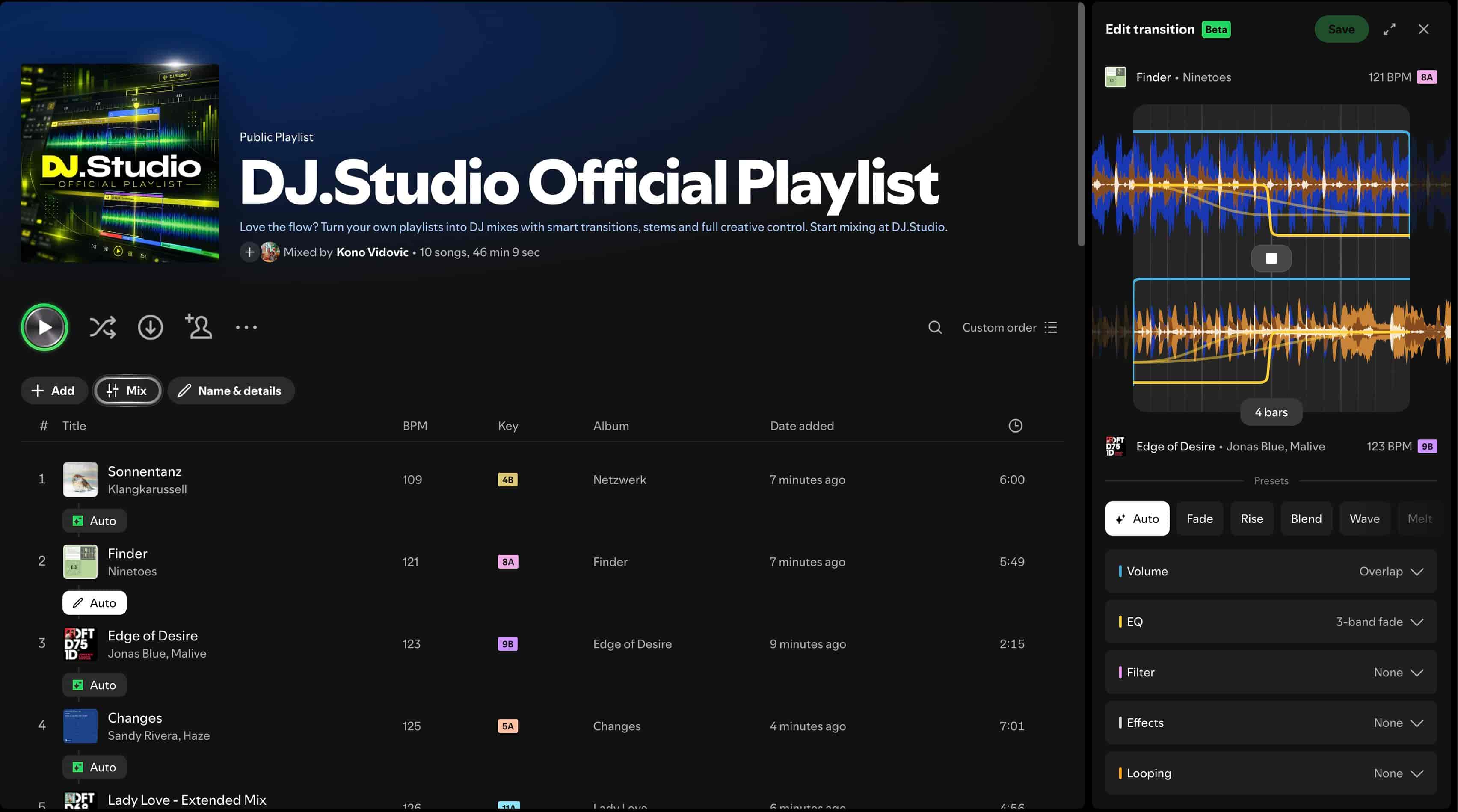Open the 4 bars transition length selector
Image resolution: width=1458 pixels, height=812 pixels.
coord(1271,412)
